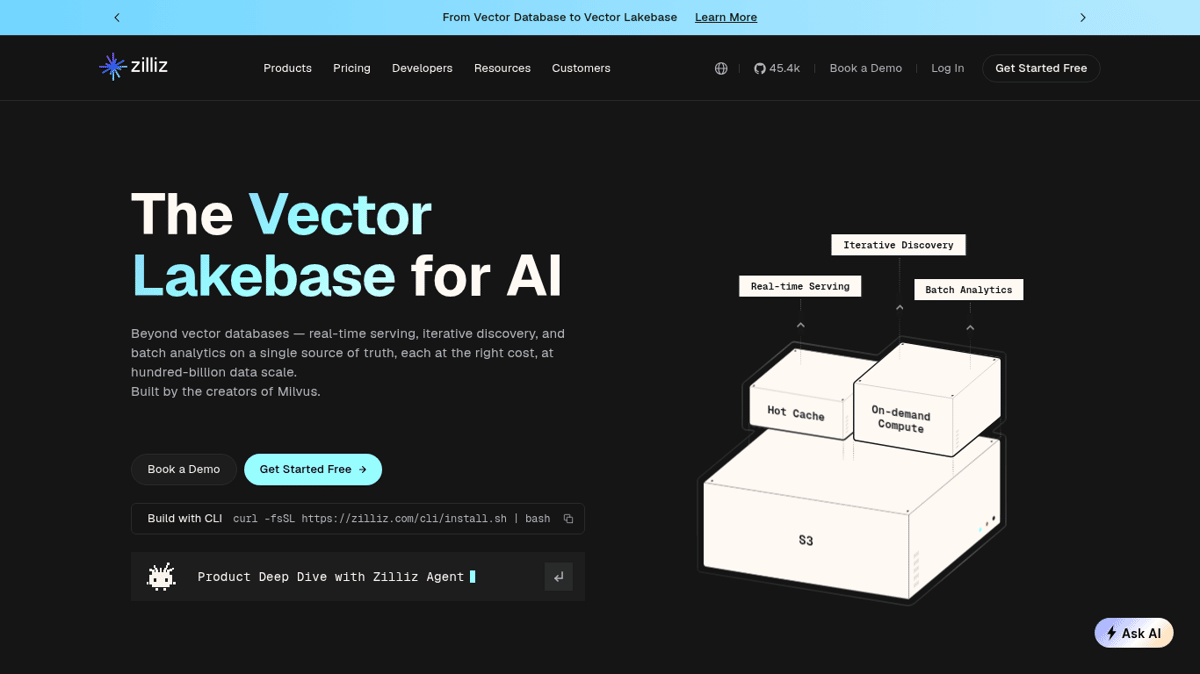Viewport: 1200px width, 674px height.
Task: Click the pixel robot agent icon
Action: tap(161, 577)
